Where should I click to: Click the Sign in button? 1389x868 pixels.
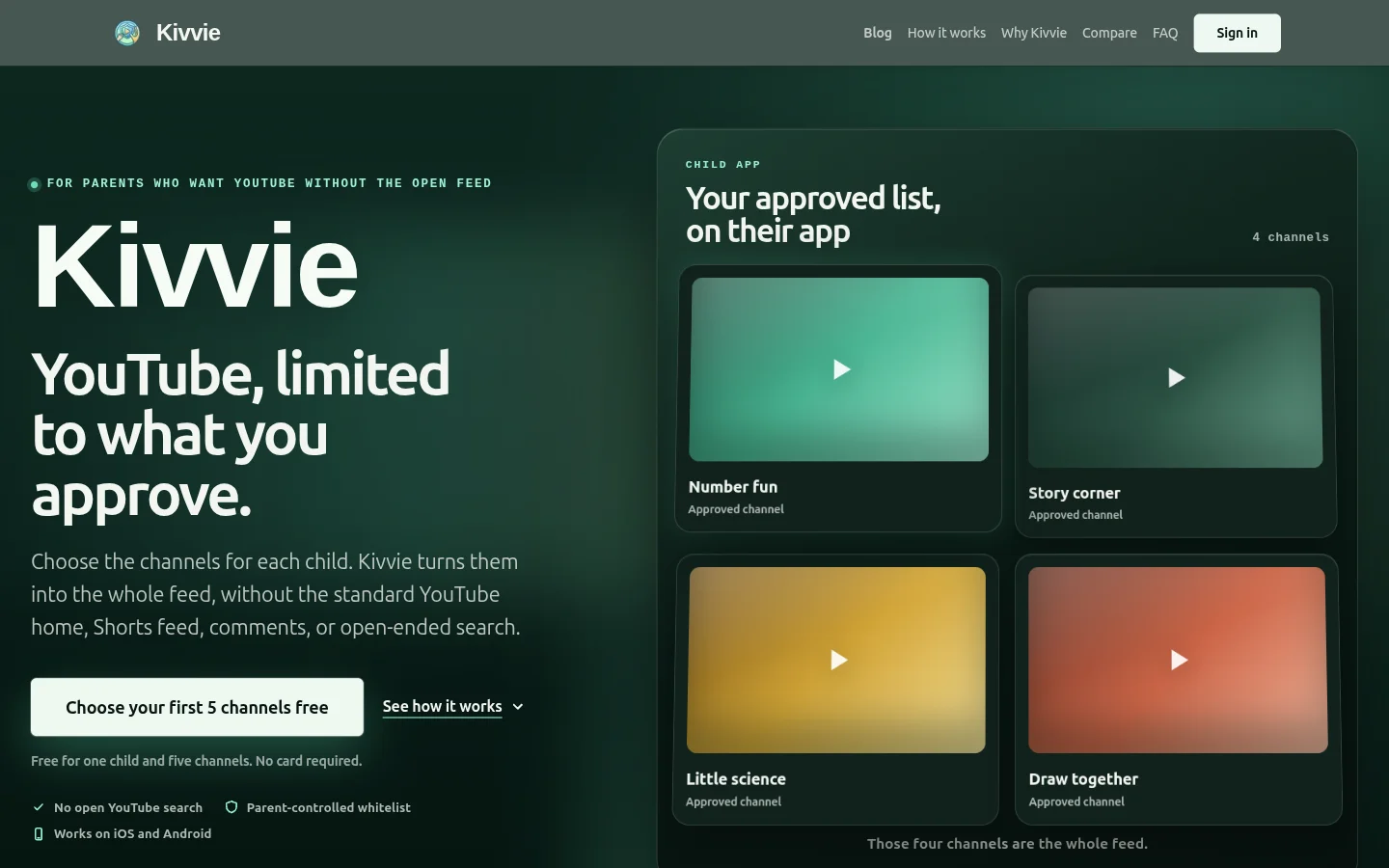tap(1237, 33)
